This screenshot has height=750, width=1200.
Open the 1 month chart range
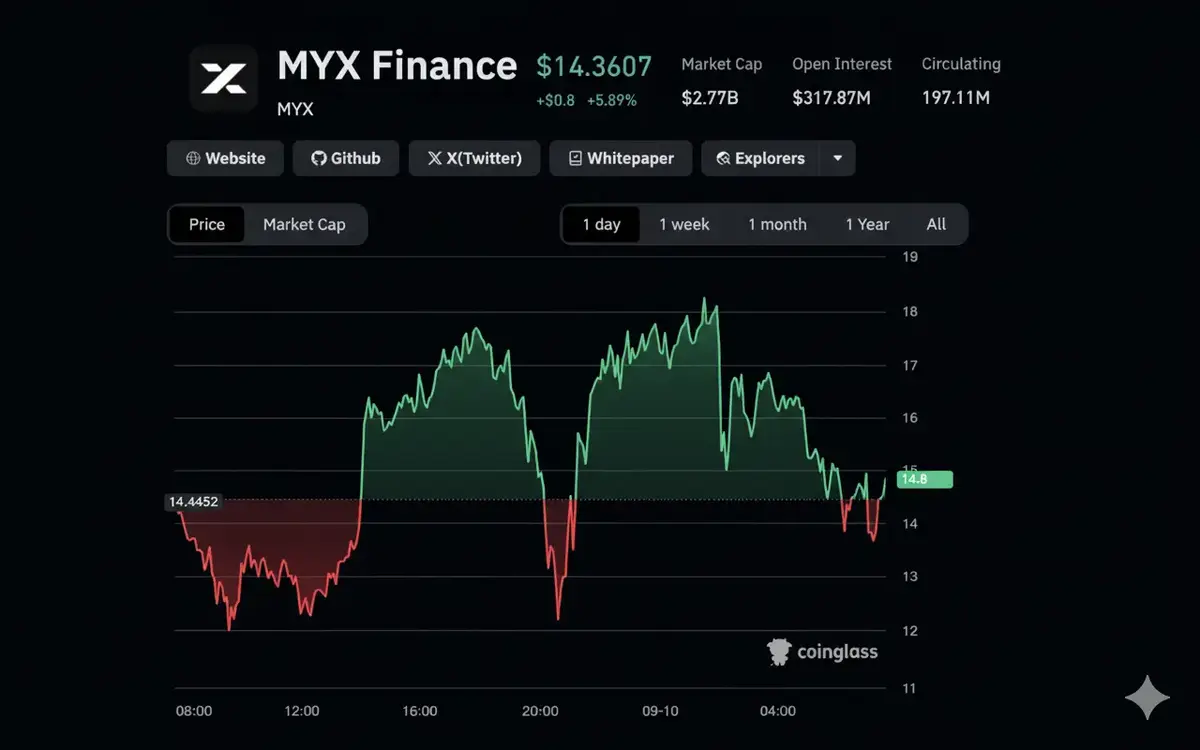[x=777, y=224]
